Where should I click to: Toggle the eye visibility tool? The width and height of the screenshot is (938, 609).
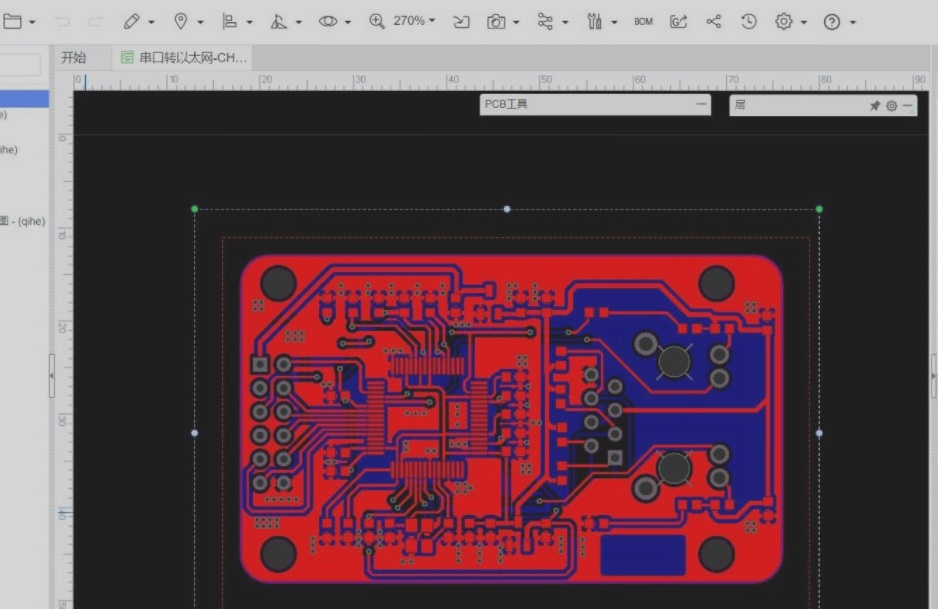(x=328, y=20)
